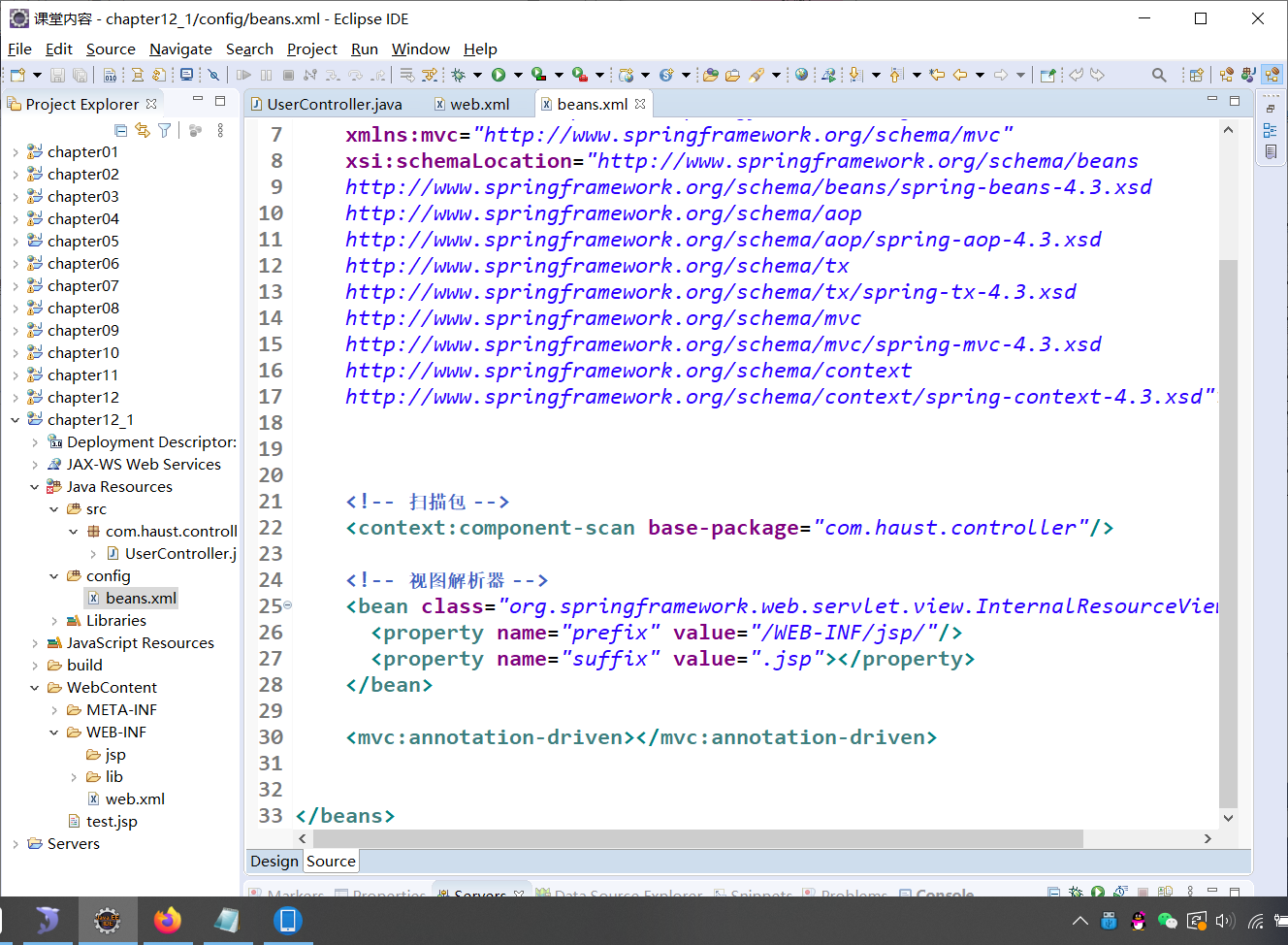Open the Window menu
1288x945 pixels.
click(x=420, y=49)
